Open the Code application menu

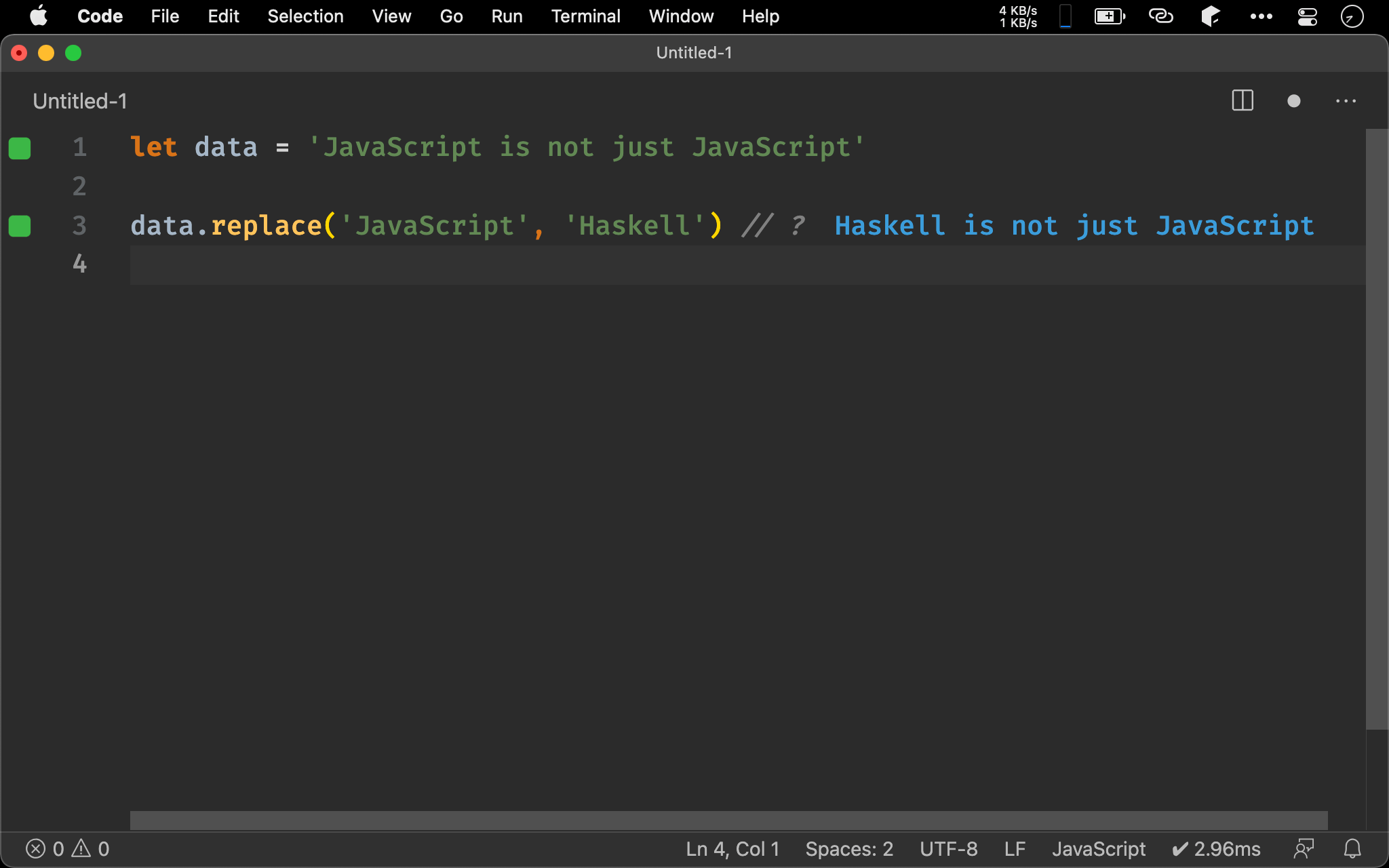[x=100, y=16]
